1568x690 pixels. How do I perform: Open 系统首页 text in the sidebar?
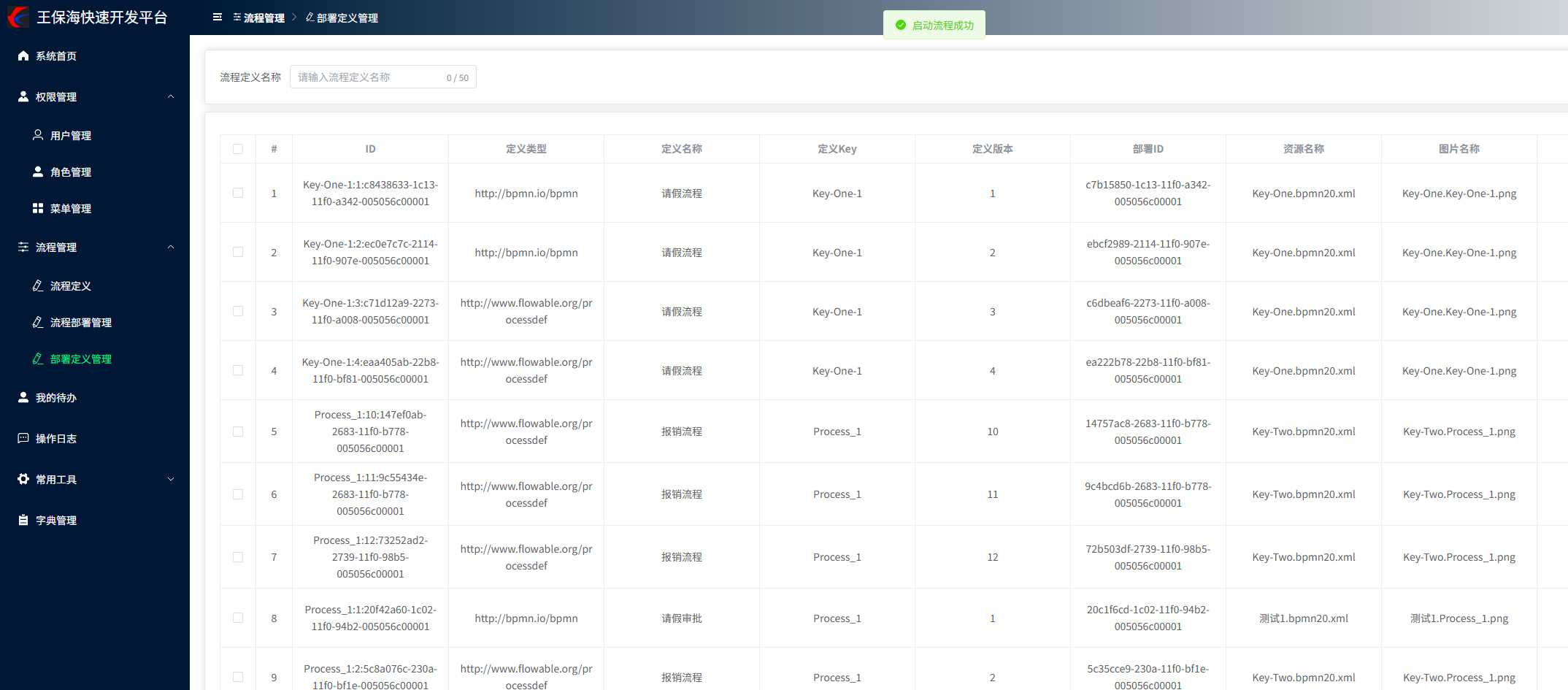pyautogui.click(x=56, y=55)
